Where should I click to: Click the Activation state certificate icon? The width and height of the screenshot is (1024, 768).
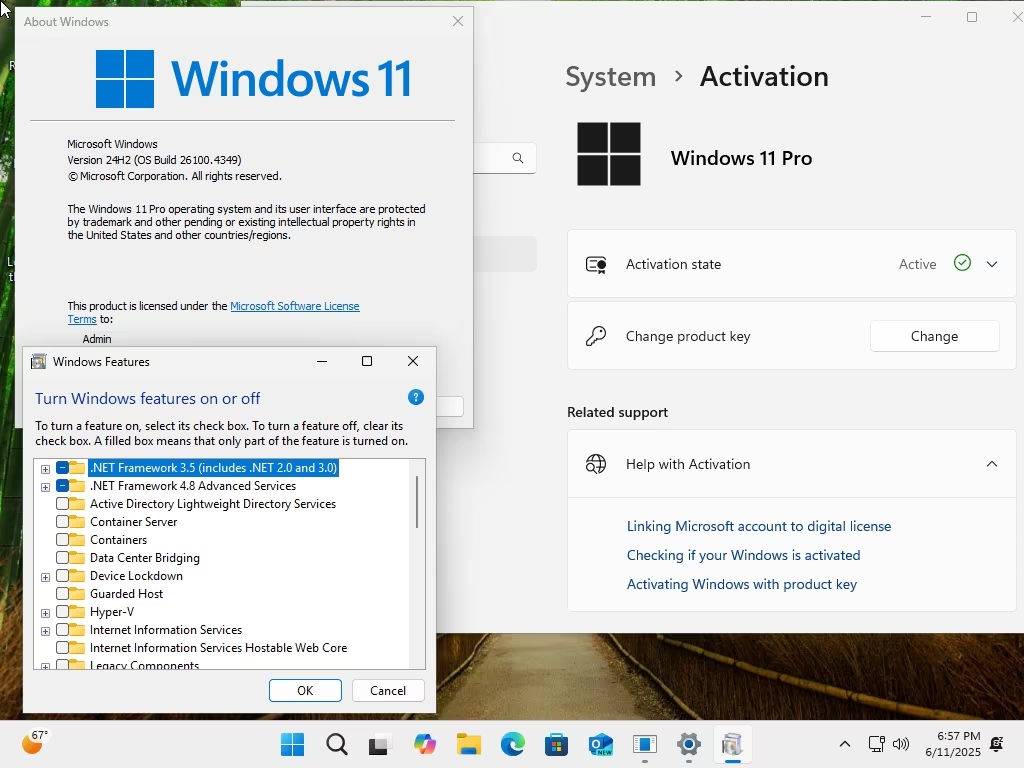coord(596,264)
